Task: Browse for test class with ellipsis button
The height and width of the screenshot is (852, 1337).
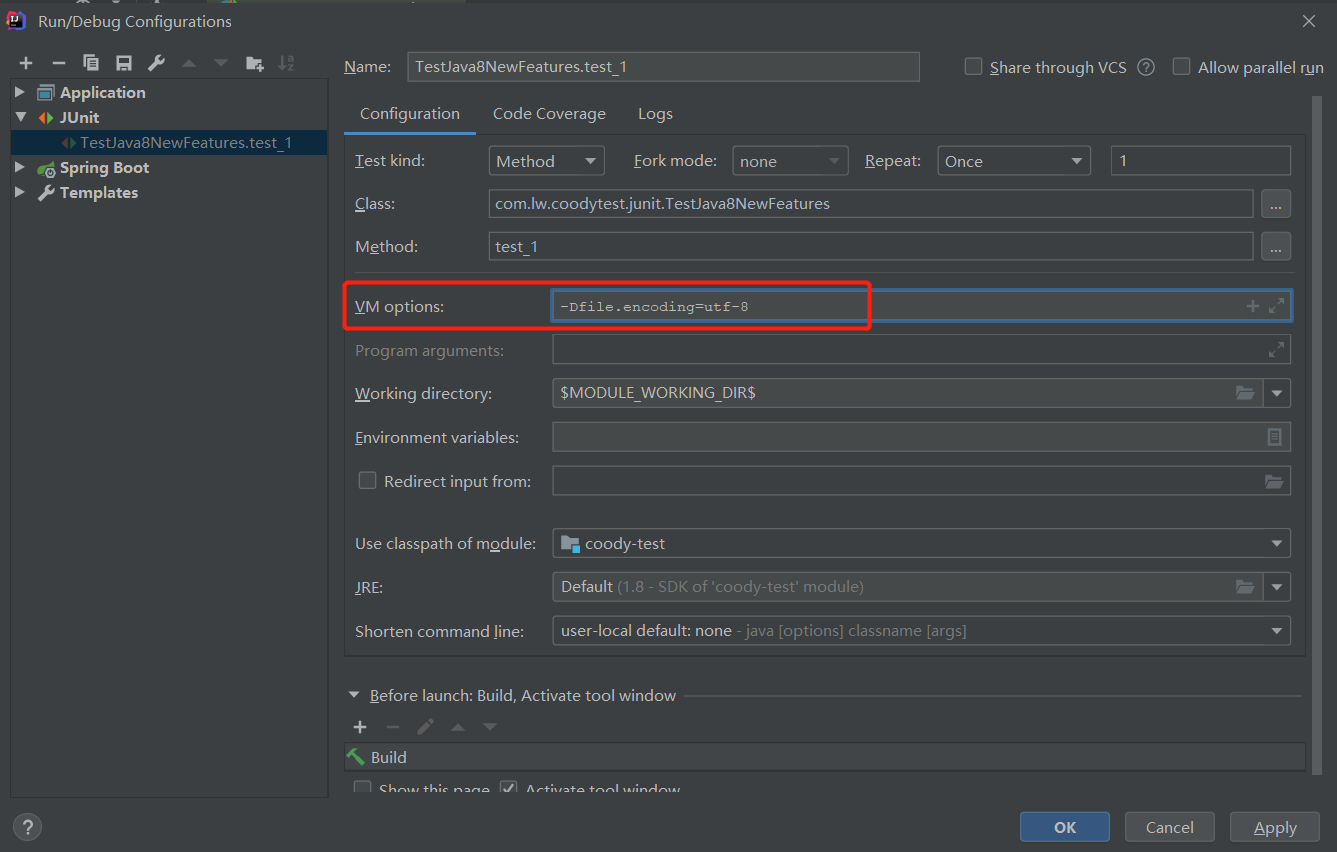Action: click(1275, 204)
